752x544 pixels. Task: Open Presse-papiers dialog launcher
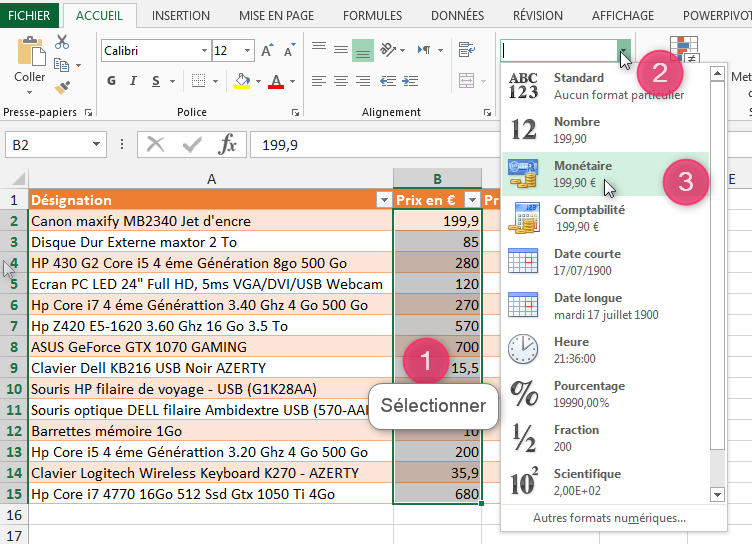click(88, 113)
